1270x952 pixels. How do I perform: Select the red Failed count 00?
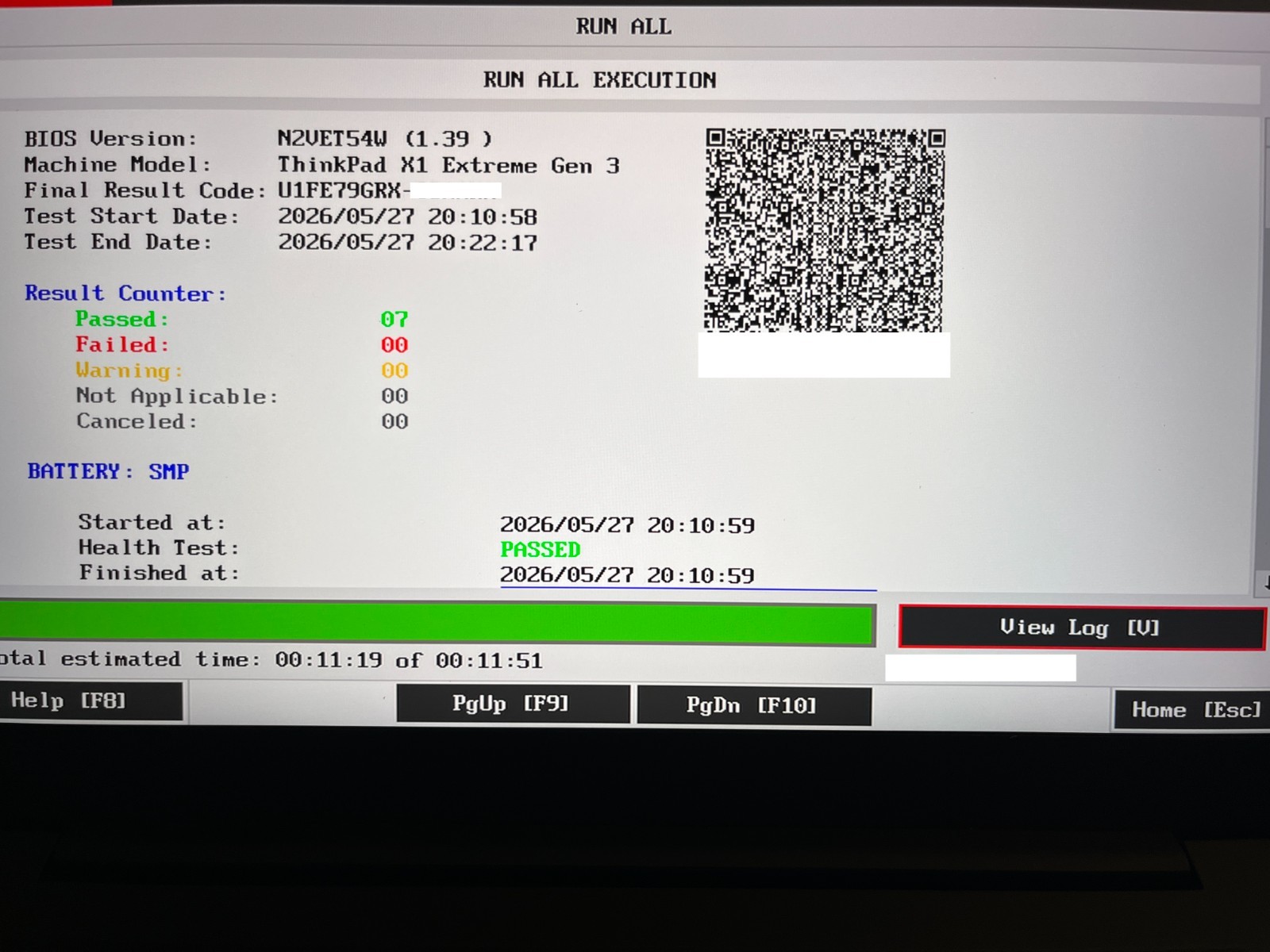(394, 345)
